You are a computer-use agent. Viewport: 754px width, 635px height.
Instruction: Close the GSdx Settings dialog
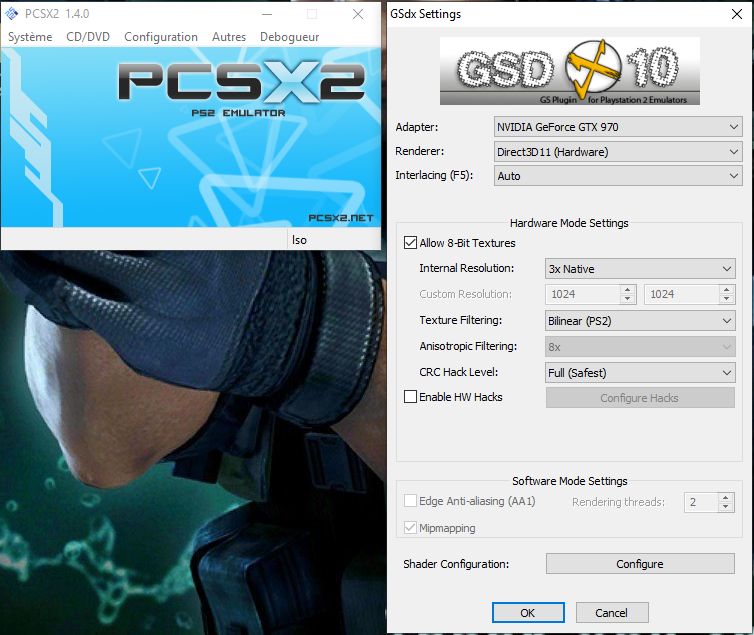pyautogui.click(x=737, y=14)
